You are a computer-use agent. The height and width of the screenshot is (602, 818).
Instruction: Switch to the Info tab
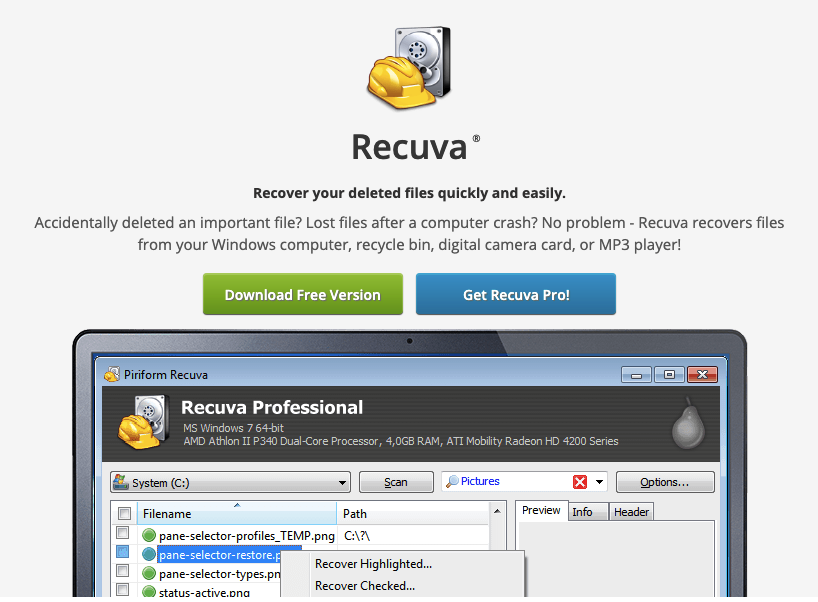(x=582, y=512)
